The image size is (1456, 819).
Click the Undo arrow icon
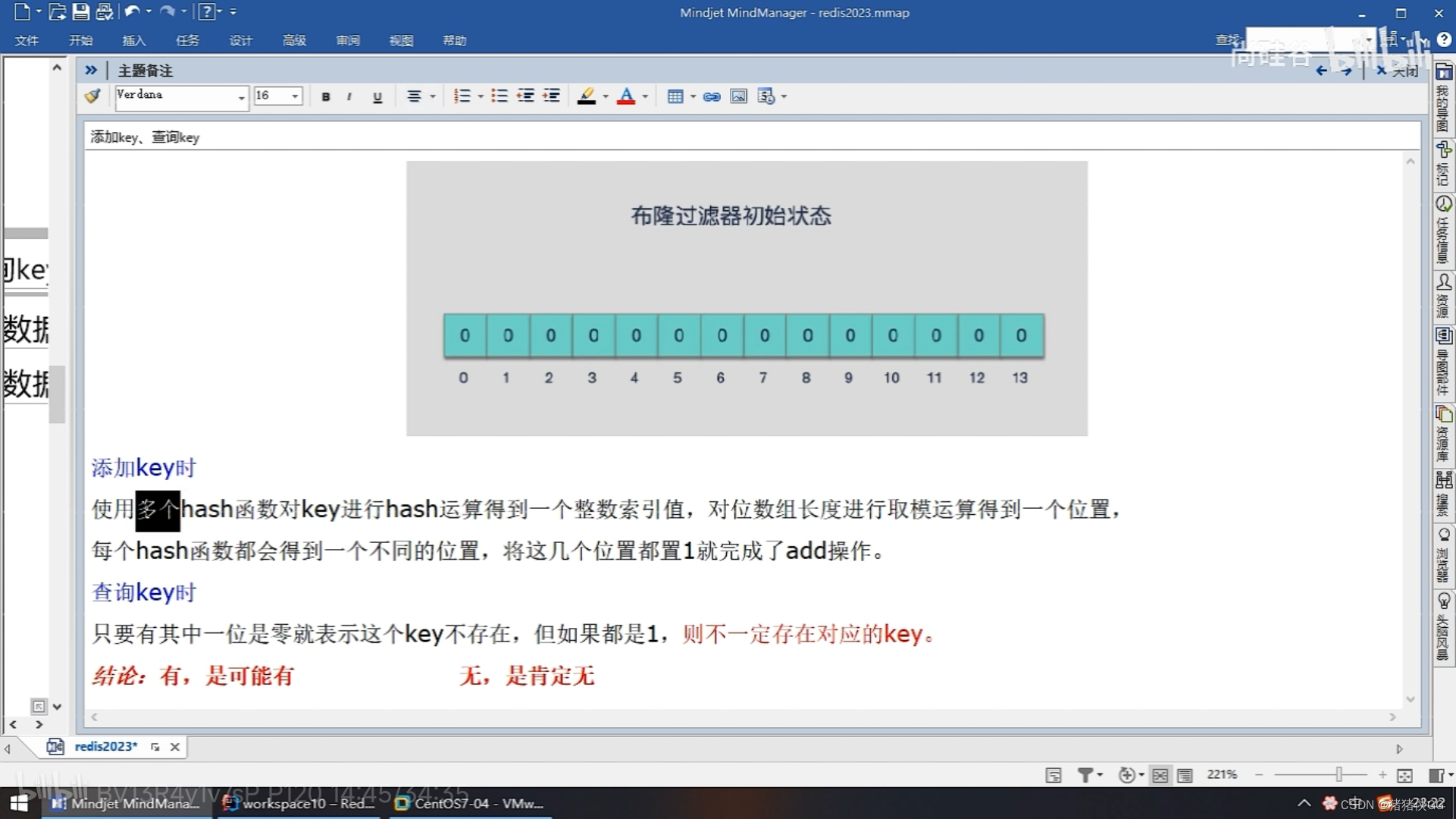(x=132, y=11)
